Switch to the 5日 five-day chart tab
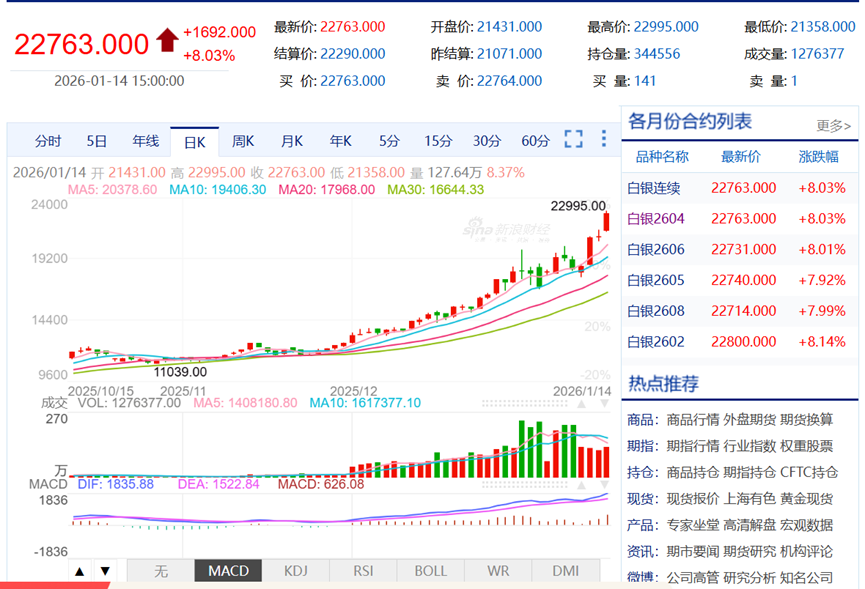865x589 pixels. (95, 141)
